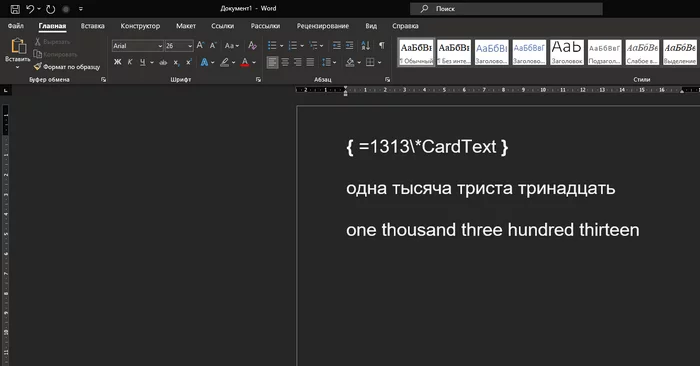
Task: Apply the Заголовок title style (large Aab)
Action: point(567,52)
